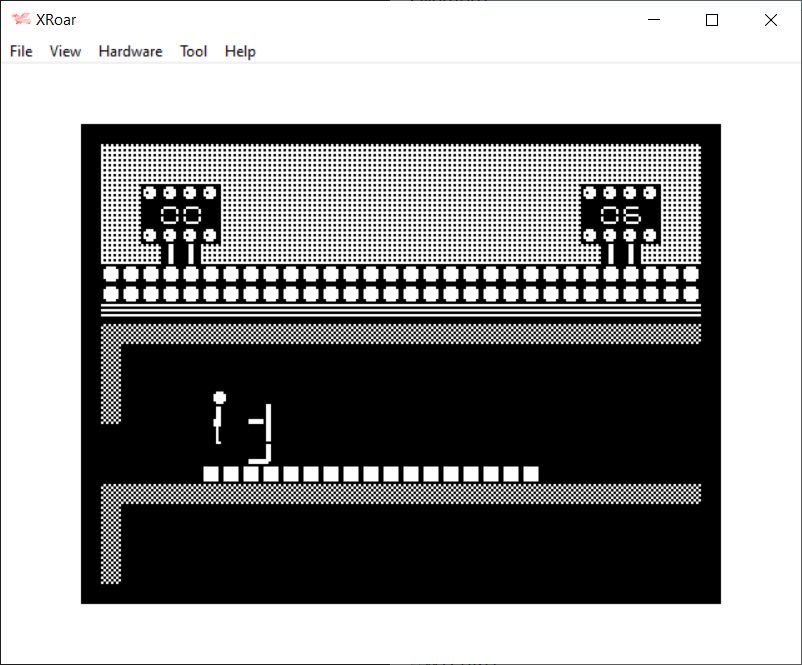Open the Hardware menu
Viewport: 802px width, 665px height.
click(x=130, y=51)
